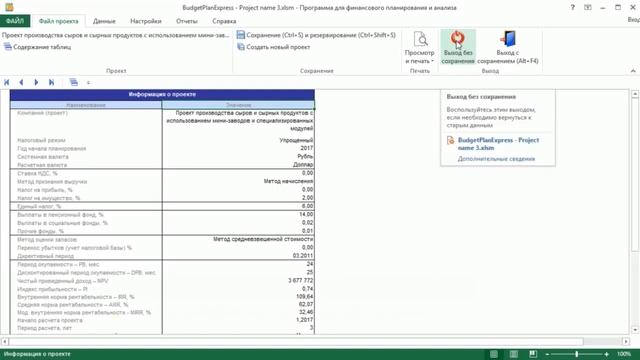
Task: Select the 14,00 pension fund value
Action: (x=238, y=214)
